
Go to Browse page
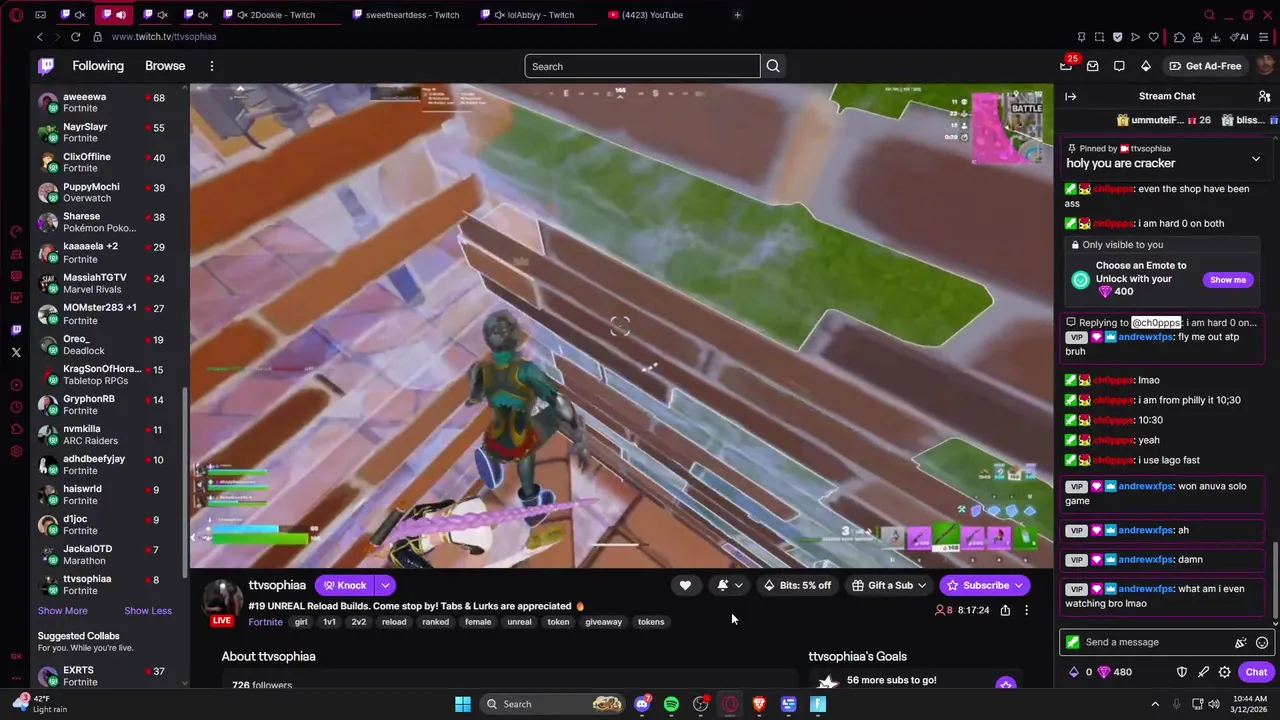point(165,66)
